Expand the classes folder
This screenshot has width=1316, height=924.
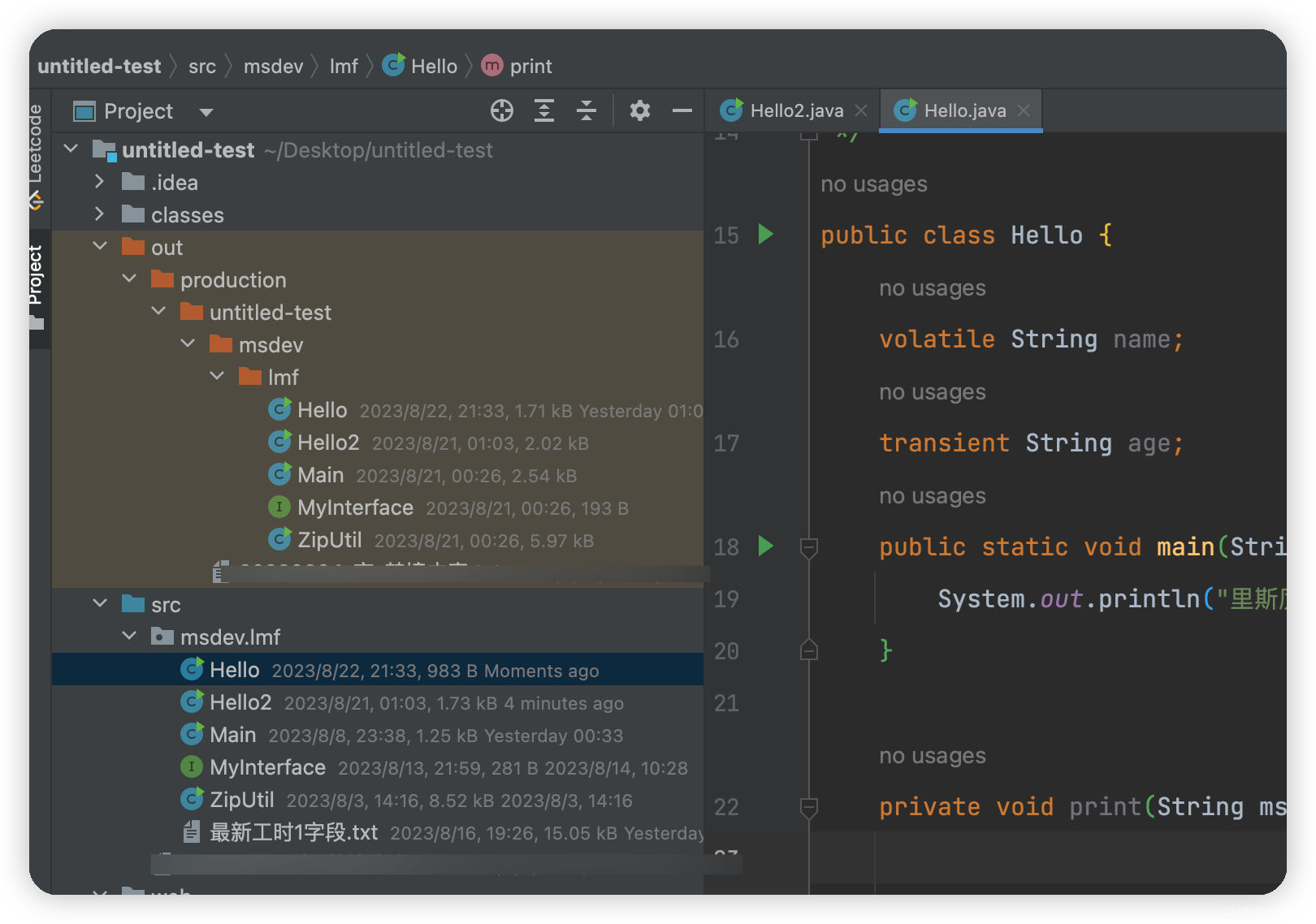tap(99, 214)
